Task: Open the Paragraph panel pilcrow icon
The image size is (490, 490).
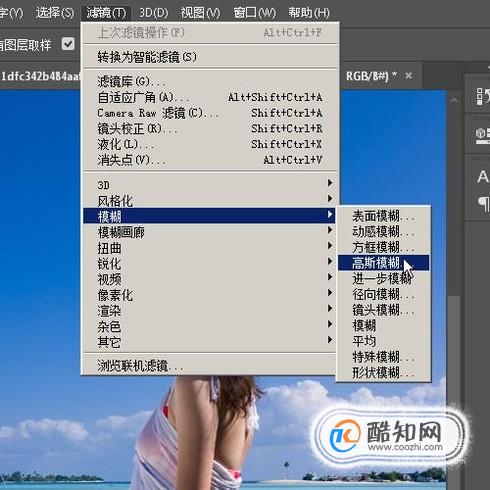Action: [484, 204]
